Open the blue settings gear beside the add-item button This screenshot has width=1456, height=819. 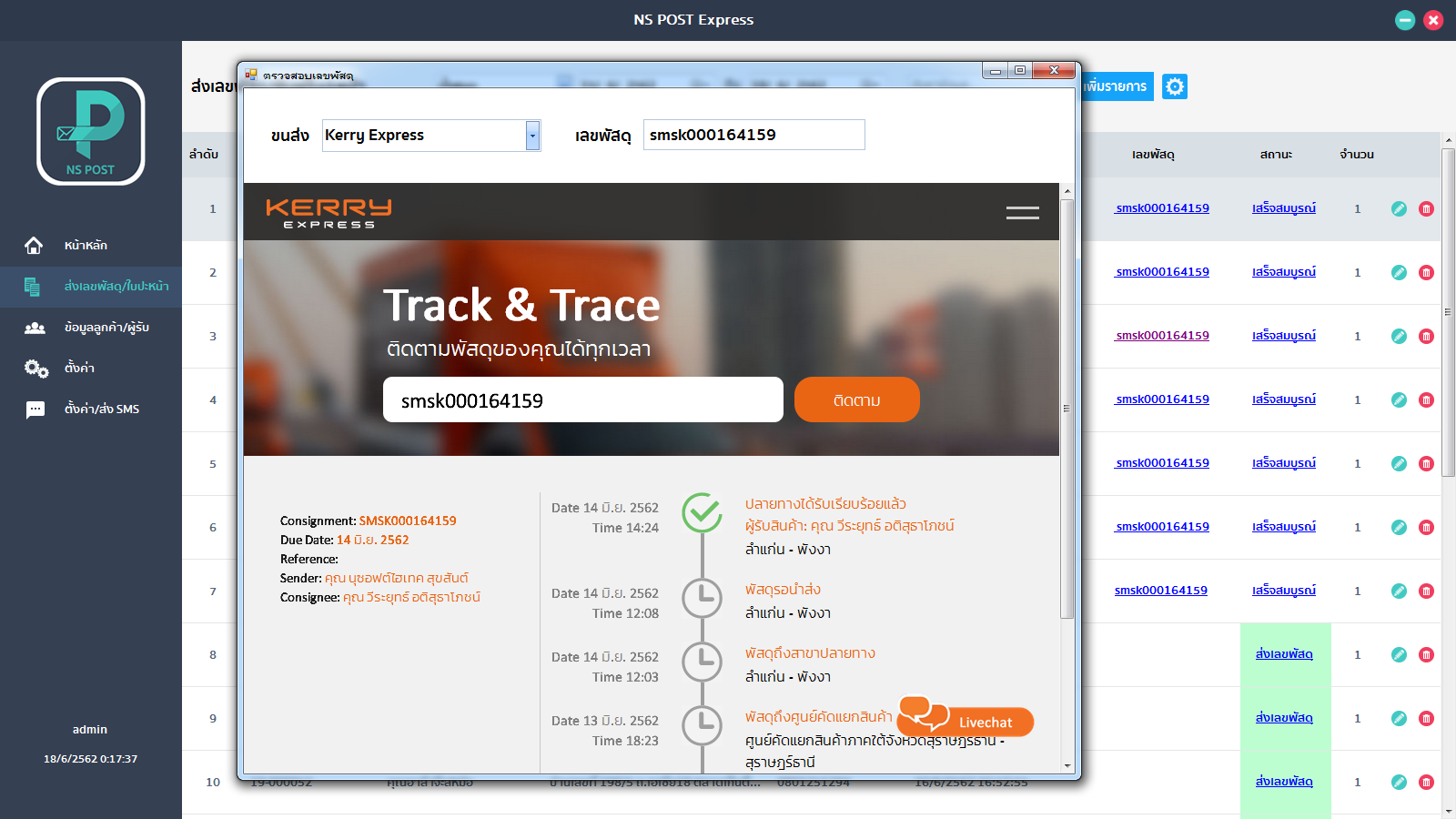click(1175, 86)
